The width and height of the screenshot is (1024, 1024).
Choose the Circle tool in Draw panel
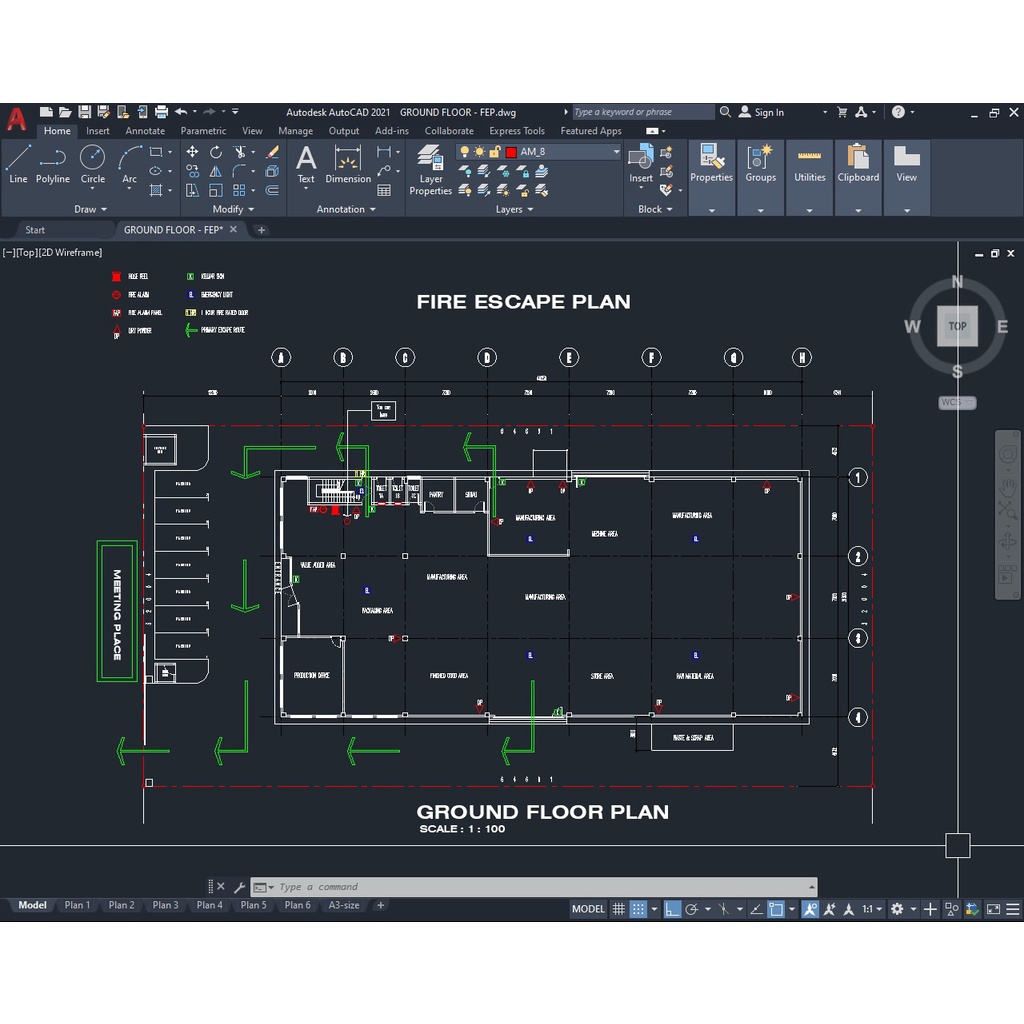pyautogui.click(x=93, y=164)
